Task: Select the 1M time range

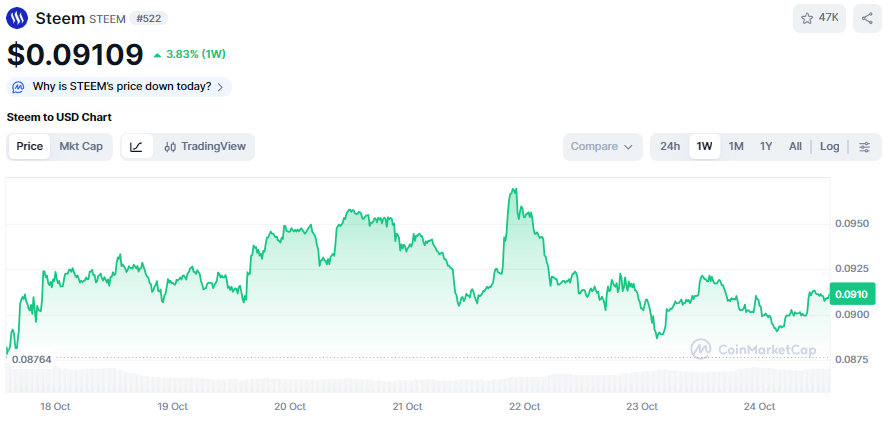Action: click(x=736, y=147)
